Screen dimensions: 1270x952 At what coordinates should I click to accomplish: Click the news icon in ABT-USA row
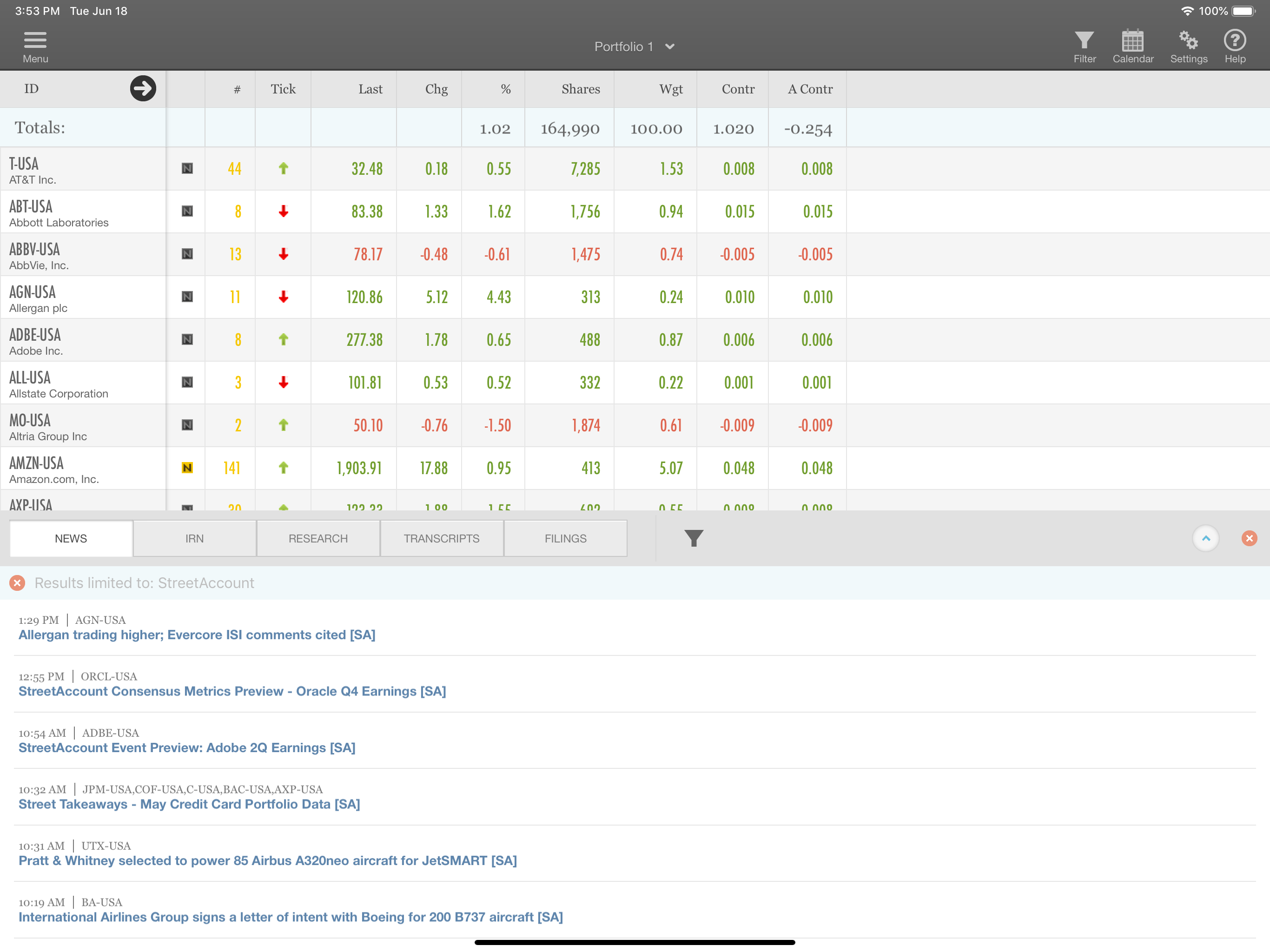187,212
